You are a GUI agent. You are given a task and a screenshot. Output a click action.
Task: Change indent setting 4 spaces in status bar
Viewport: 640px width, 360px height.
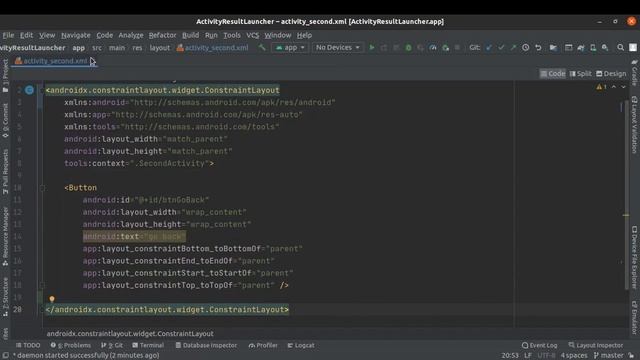click(574, 356)
